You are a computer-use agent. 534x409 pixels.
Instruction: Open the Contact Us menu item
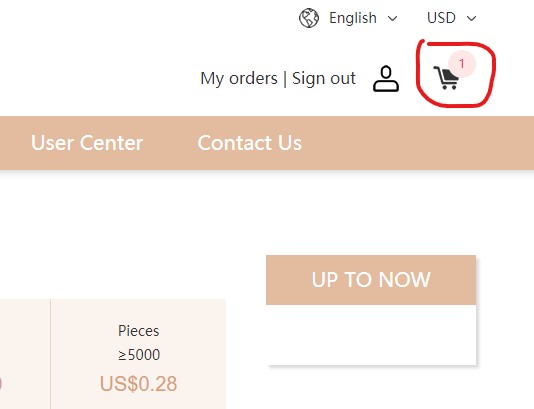250,143
